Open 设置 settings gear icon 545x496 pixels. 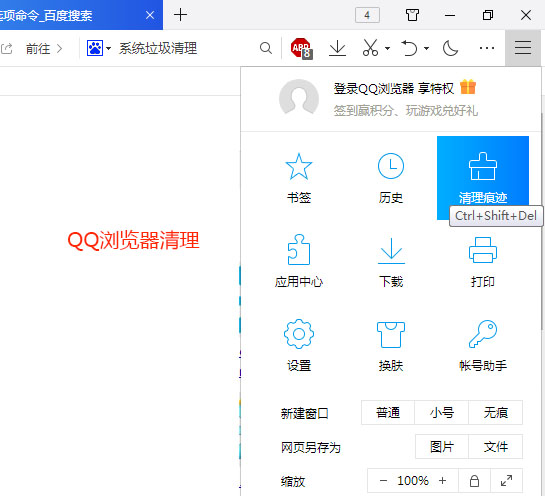pyautogui.click(x=299, y=334)
